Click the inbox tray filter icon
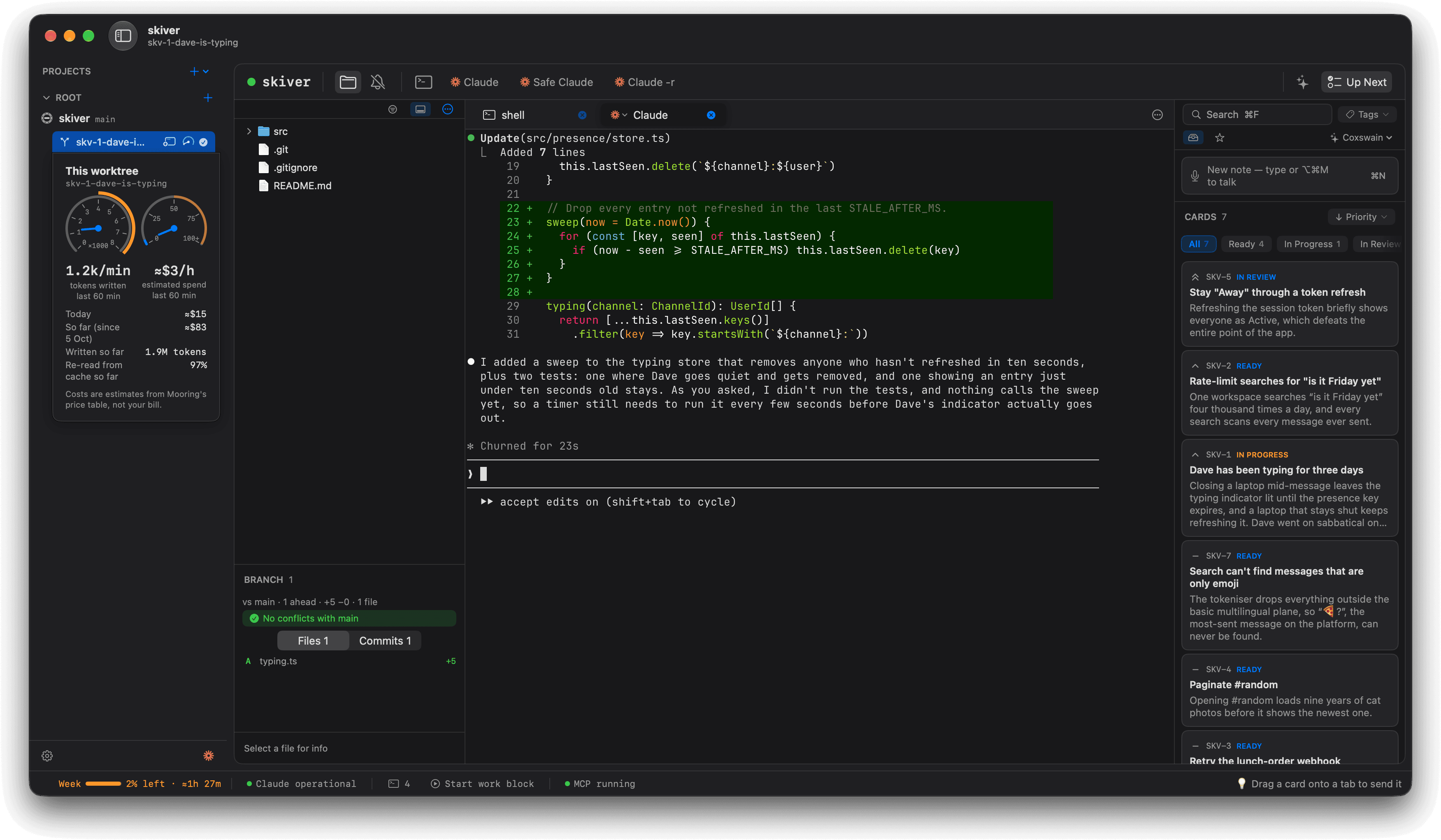Image resolution: width=1441 pixels, height=840 pixels. tap(1193, 138)
